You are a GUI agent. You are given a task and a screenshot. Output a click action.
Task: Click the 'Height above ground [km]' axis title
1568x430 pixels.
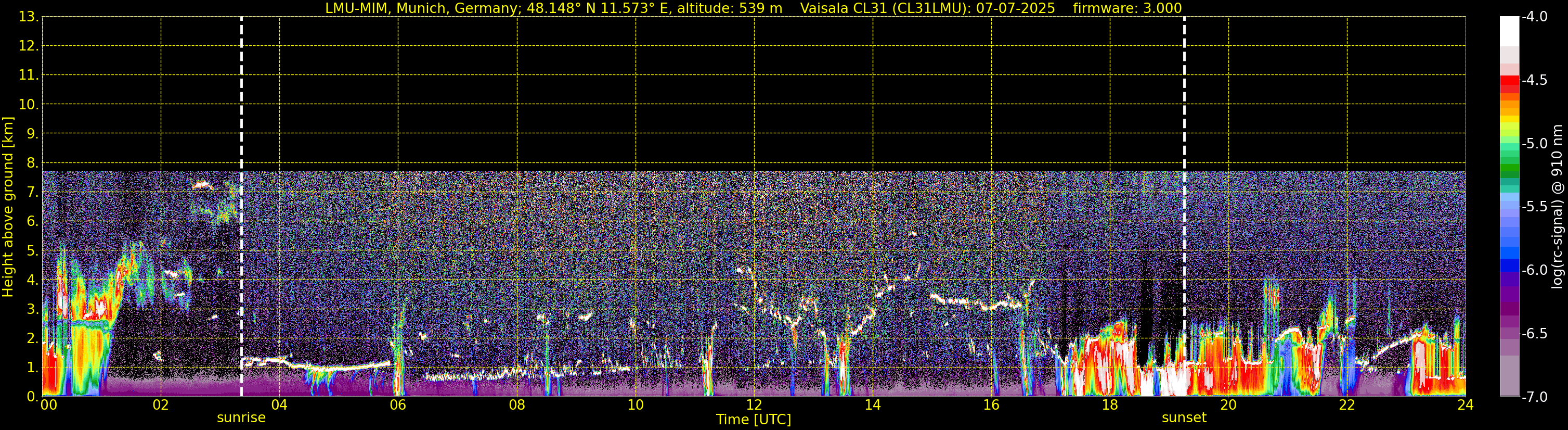coord(8,207)
